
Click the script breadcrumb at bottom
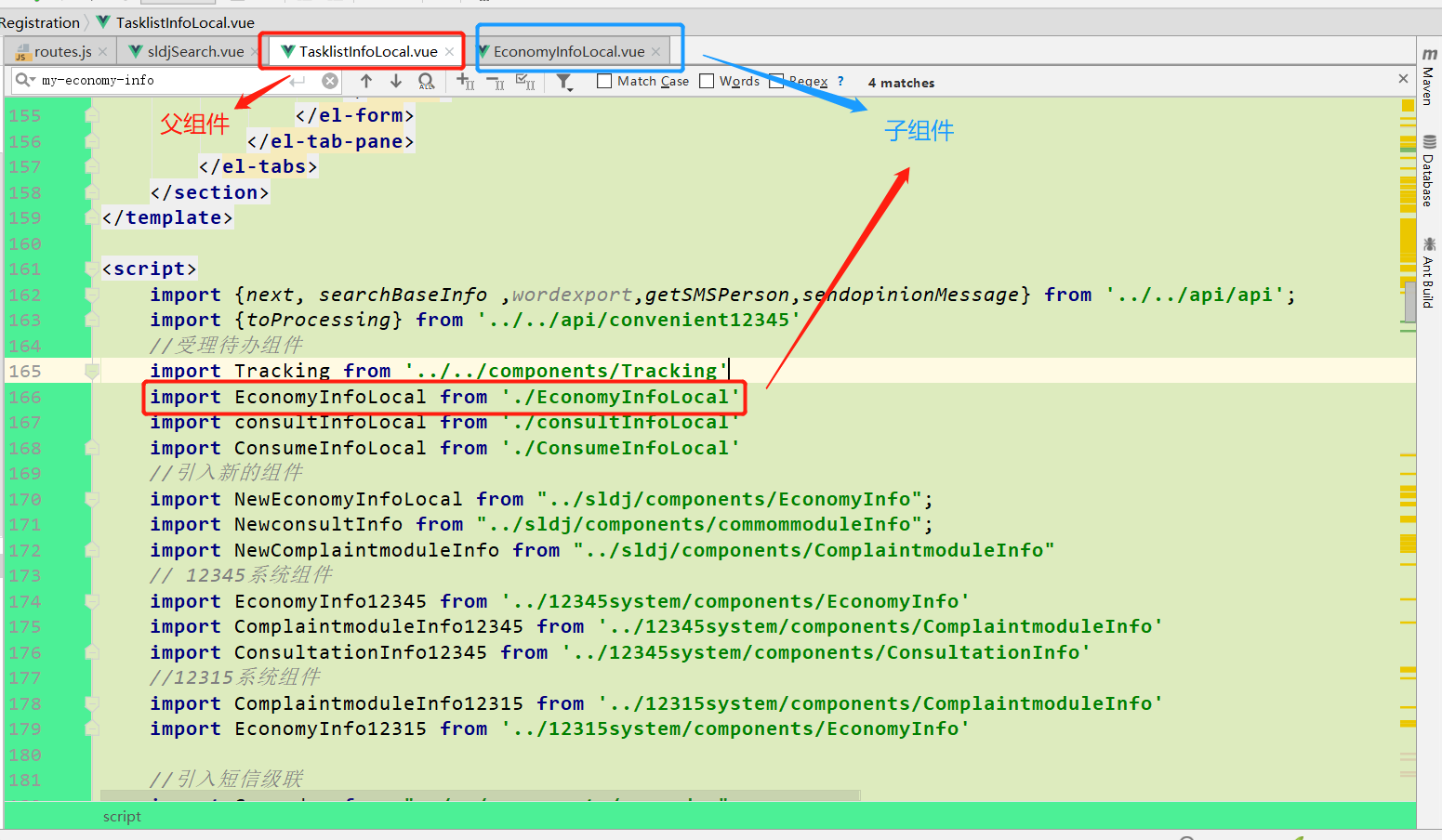coord(122,816)
